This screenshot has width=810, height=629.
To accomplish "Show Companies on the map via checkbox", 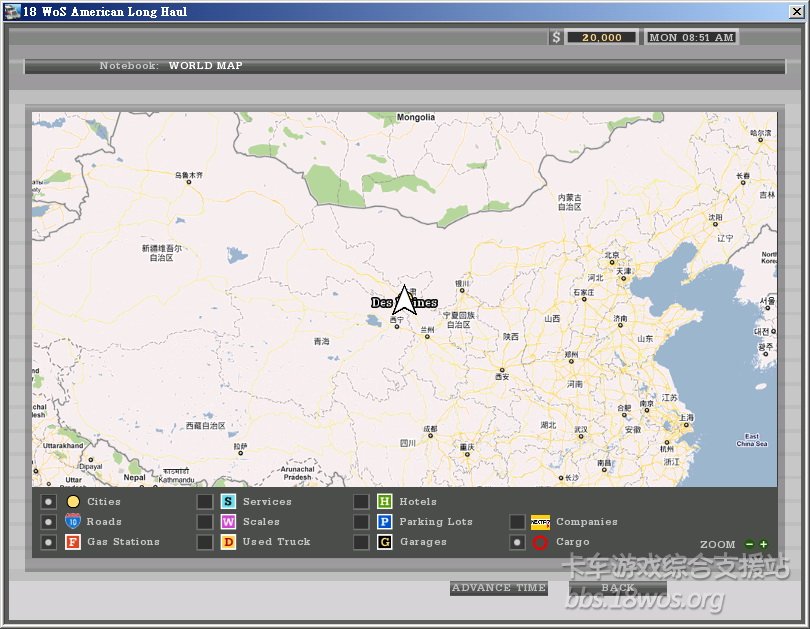I will point(517,522).
